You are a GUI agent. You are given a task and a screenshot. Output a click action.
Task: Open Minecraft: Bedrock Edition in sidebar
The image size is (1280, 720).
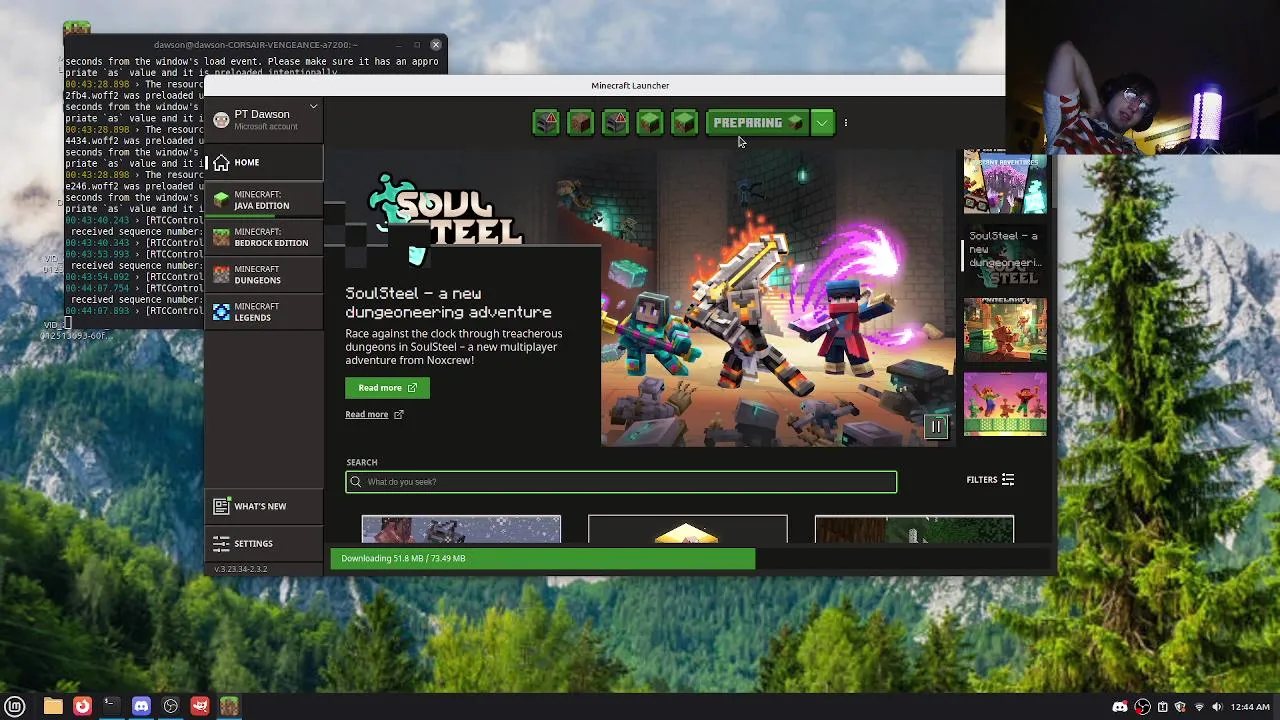(x=264, y=237)
